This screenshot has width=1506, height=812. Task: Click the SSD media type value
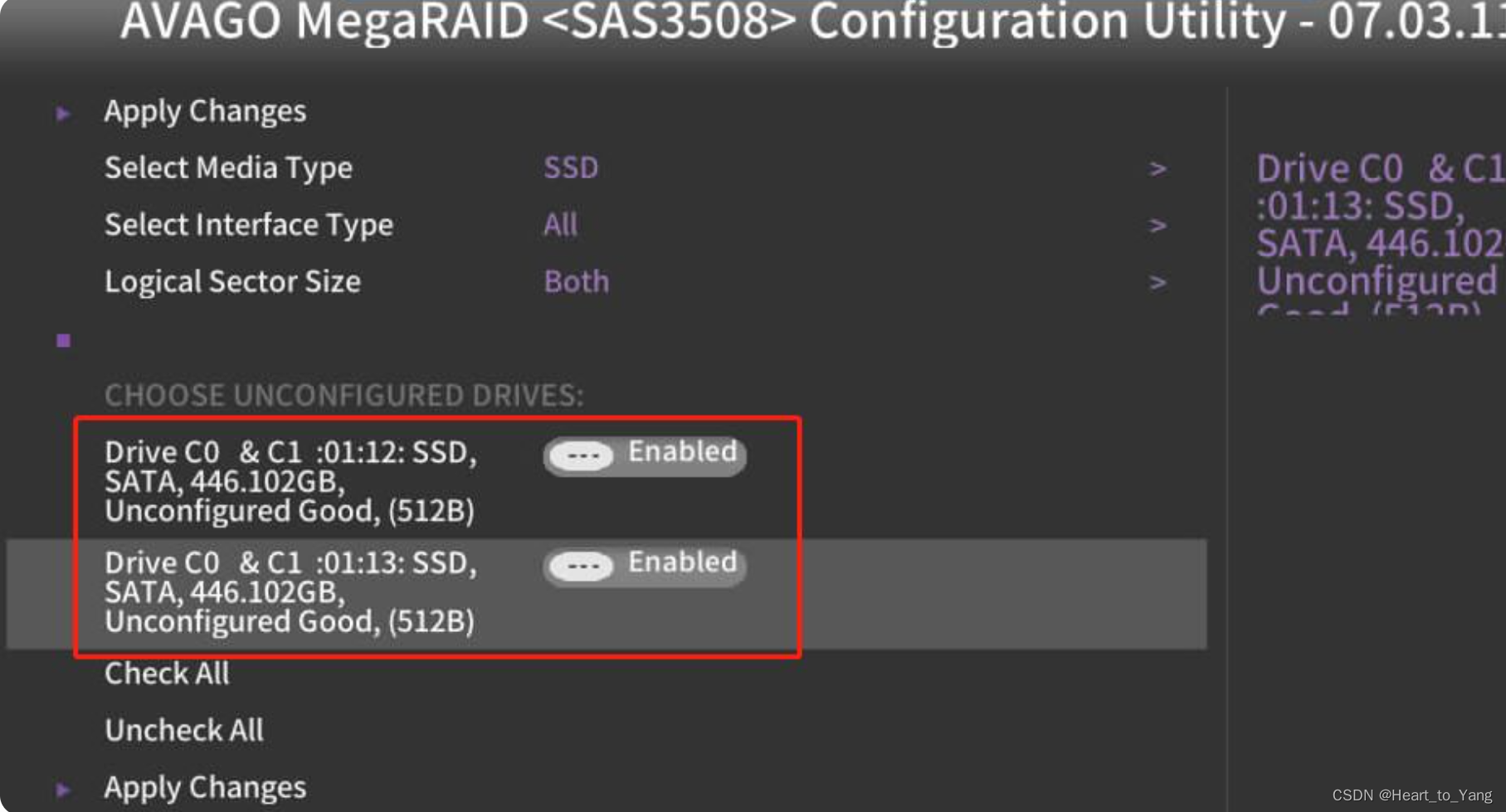click(571, 168)
